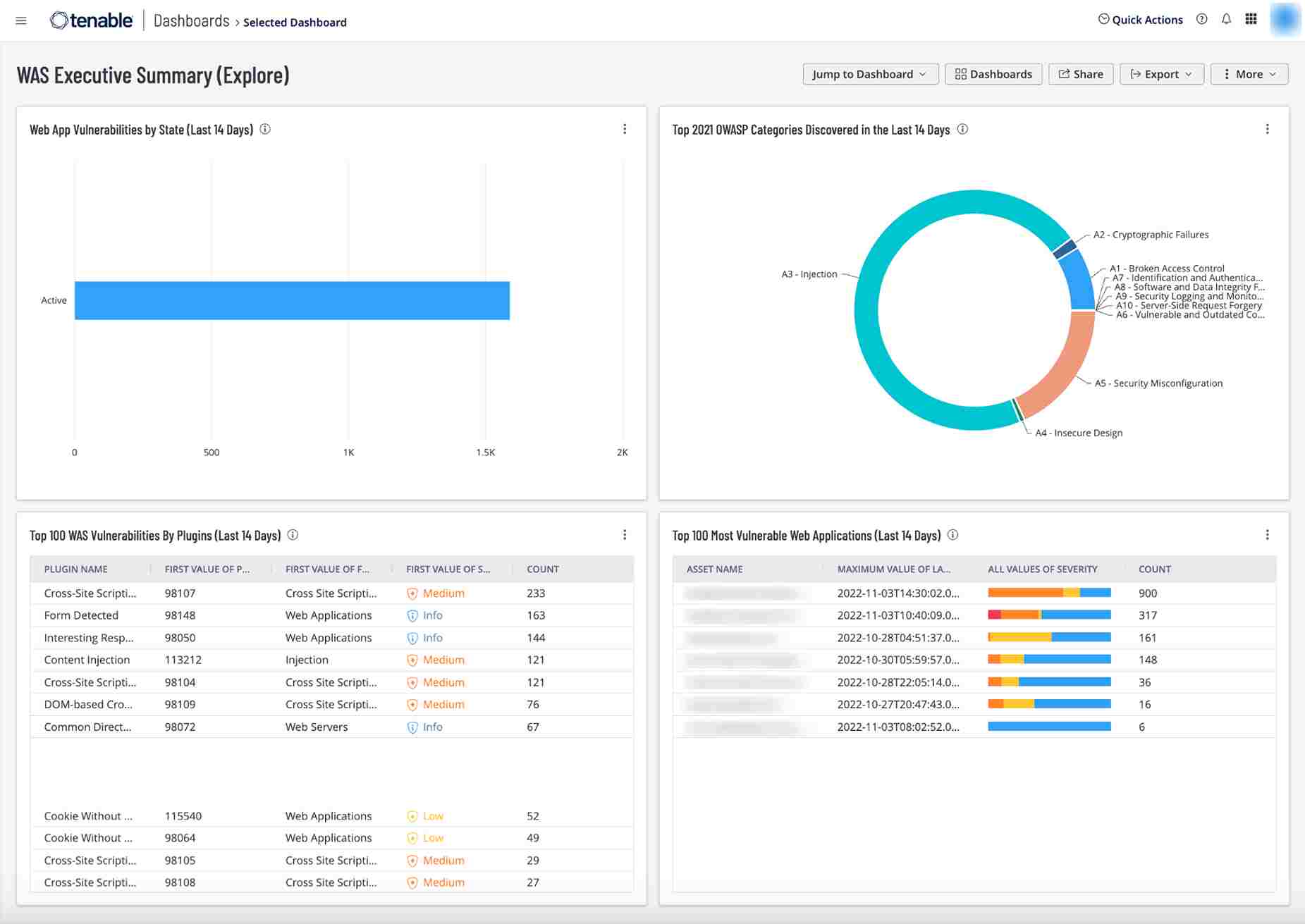Click the help question mark icon

pos(1201,19)
